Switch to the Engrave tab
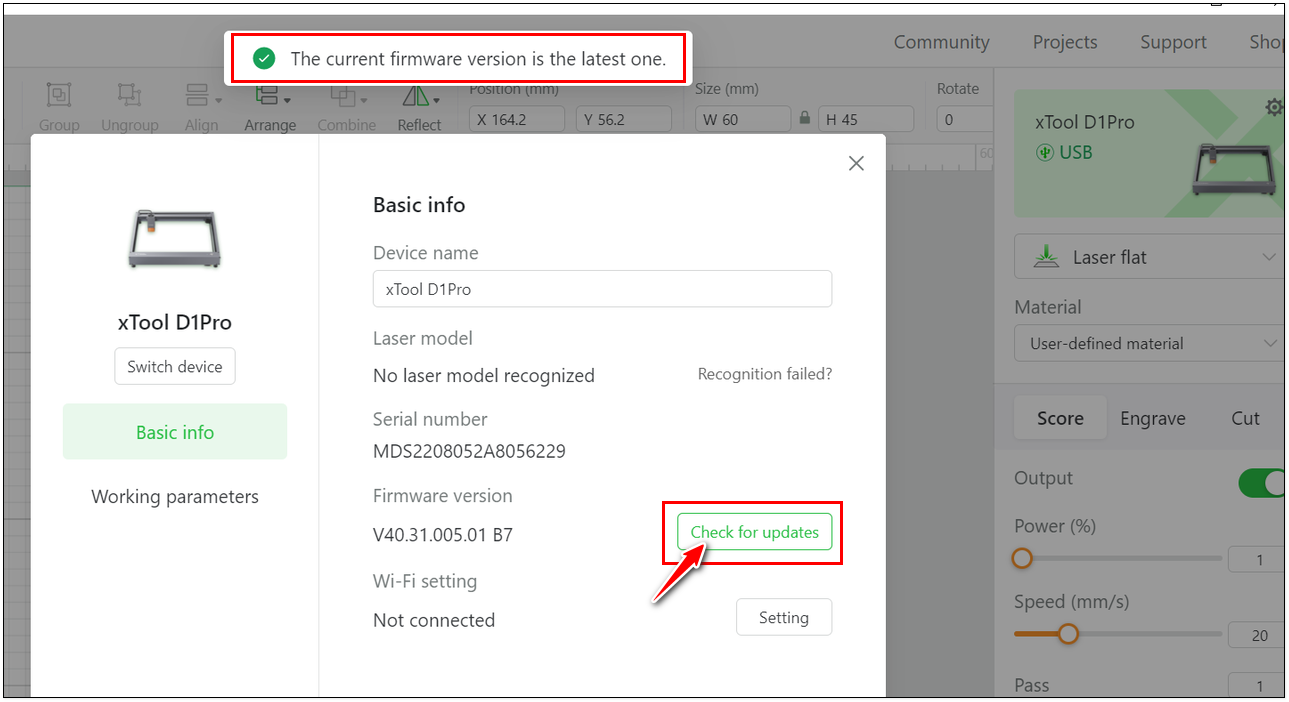The height and width of the screenshot is (702, 1289). (1152, 418)
